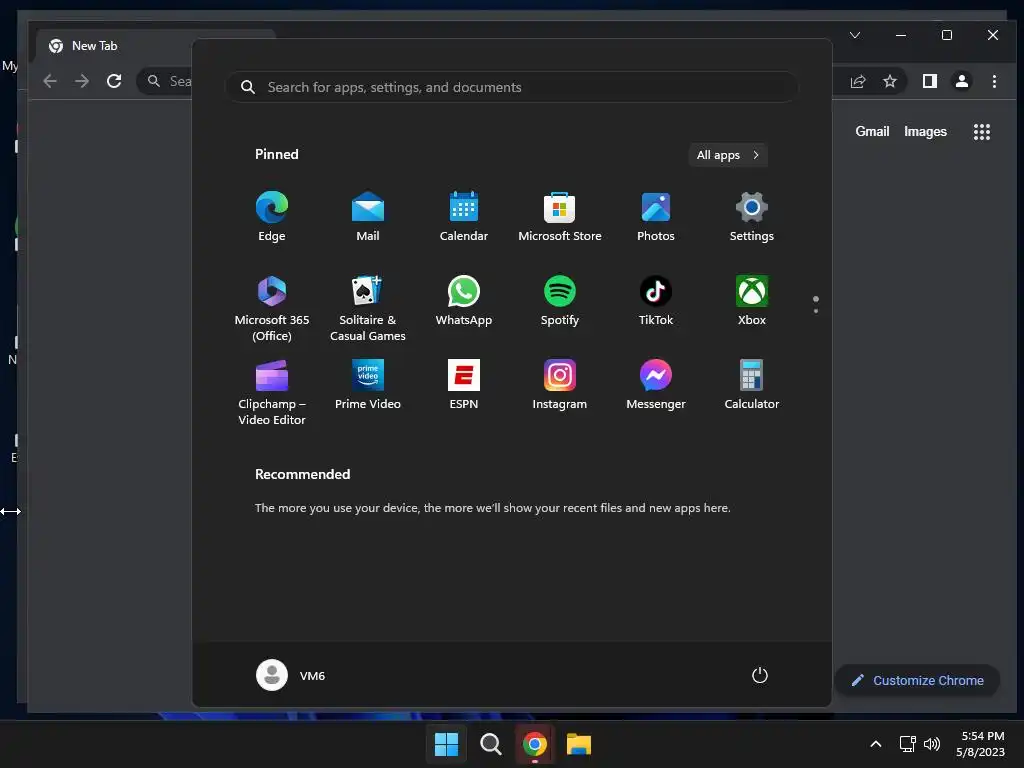The image size is (1024, 768).
Task: Go to next page of pinned apps
Action: click(816, 311)
